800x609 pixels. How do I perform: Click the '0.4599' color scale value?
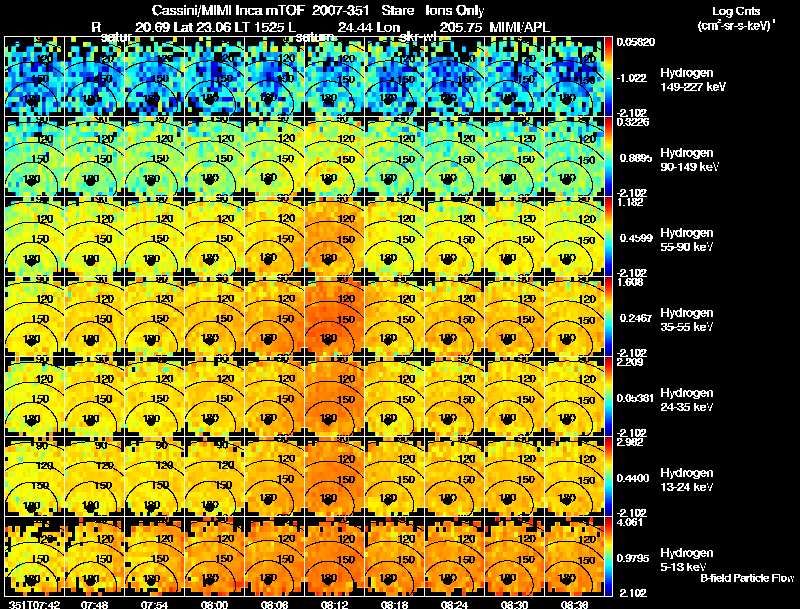[636, 238]
